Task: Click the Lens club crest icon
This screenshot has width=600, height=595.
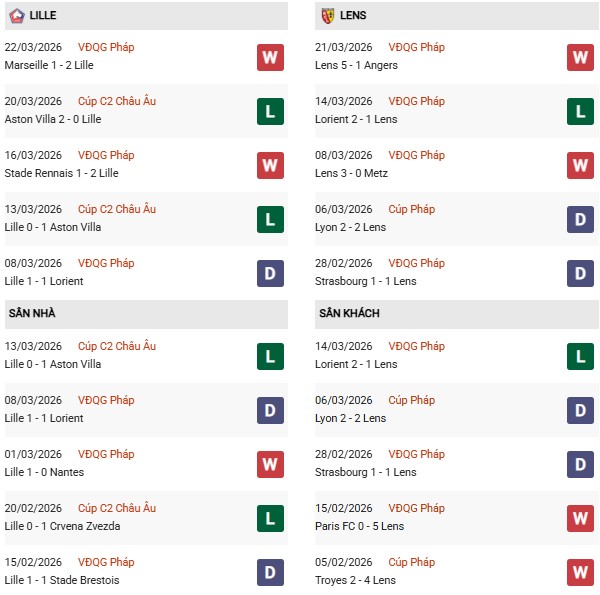Action: (x=328, y=16)
